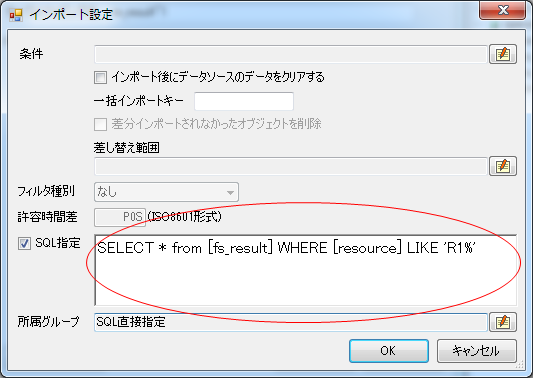Image resolution: width=533 pixels, height=378 pixels.
Task: Uncheck the SQL指定 checkbox
Action: [x=24, y=243]
